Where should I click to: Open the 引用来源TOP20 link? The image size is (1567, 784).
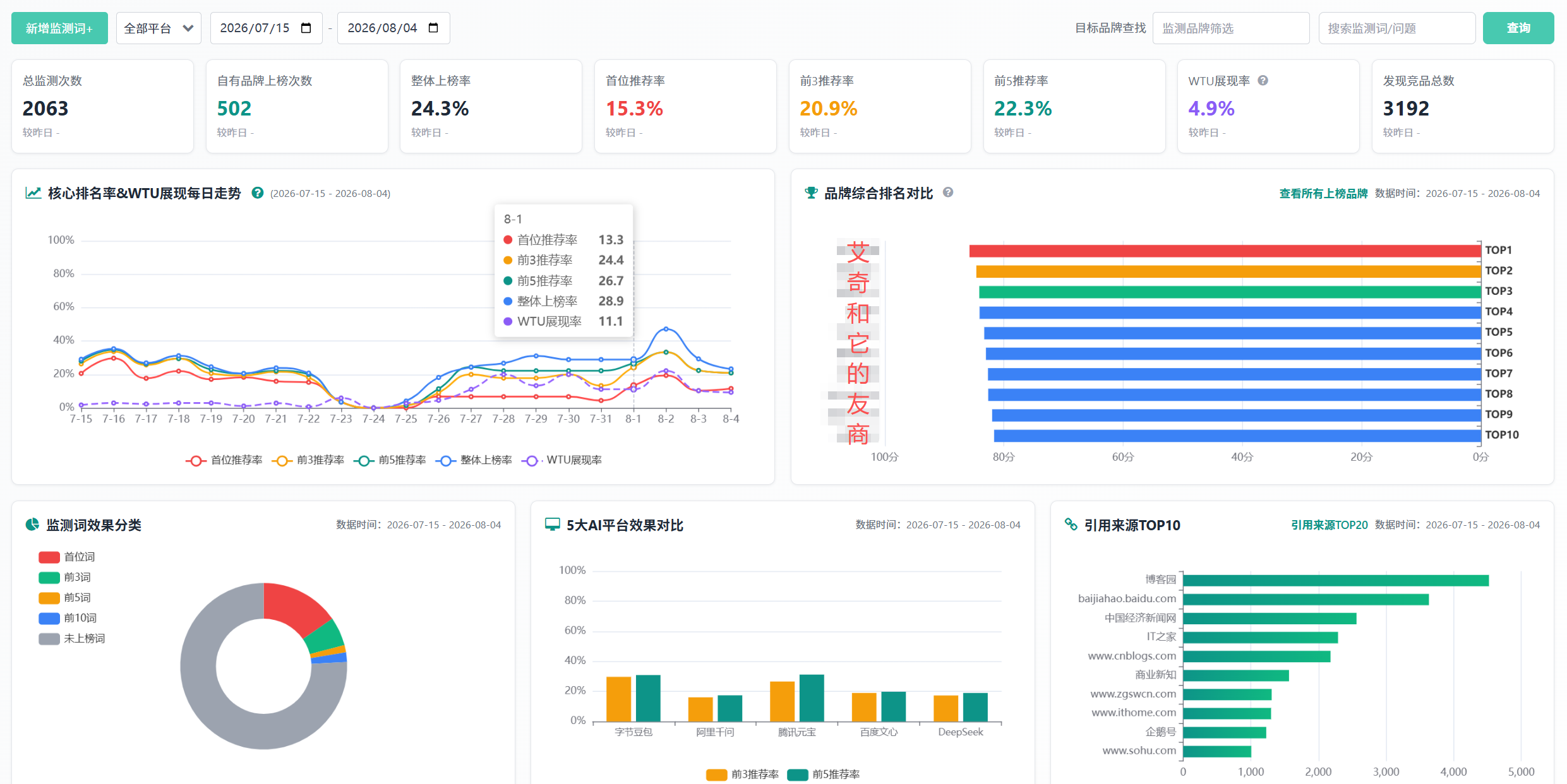coord(1329,525)
